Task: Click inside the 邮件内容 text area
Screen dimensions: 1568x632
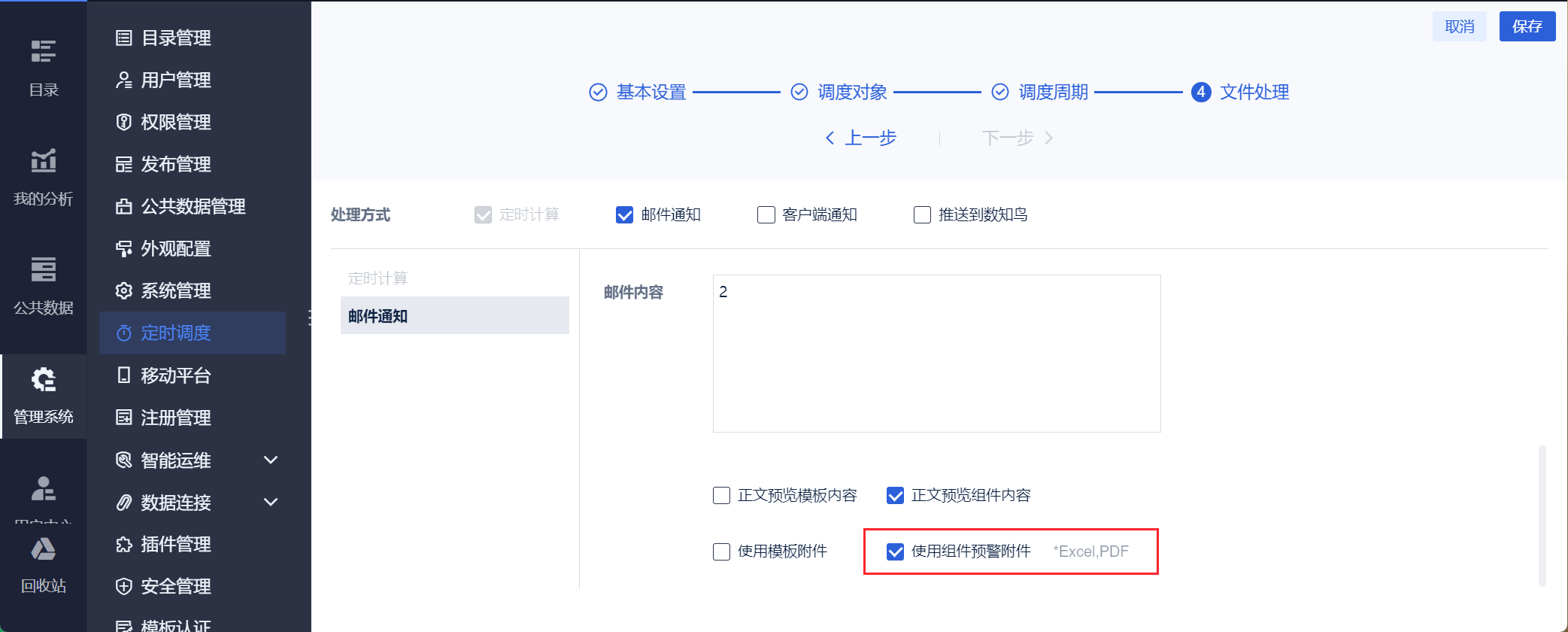Action: pos(936,354)
